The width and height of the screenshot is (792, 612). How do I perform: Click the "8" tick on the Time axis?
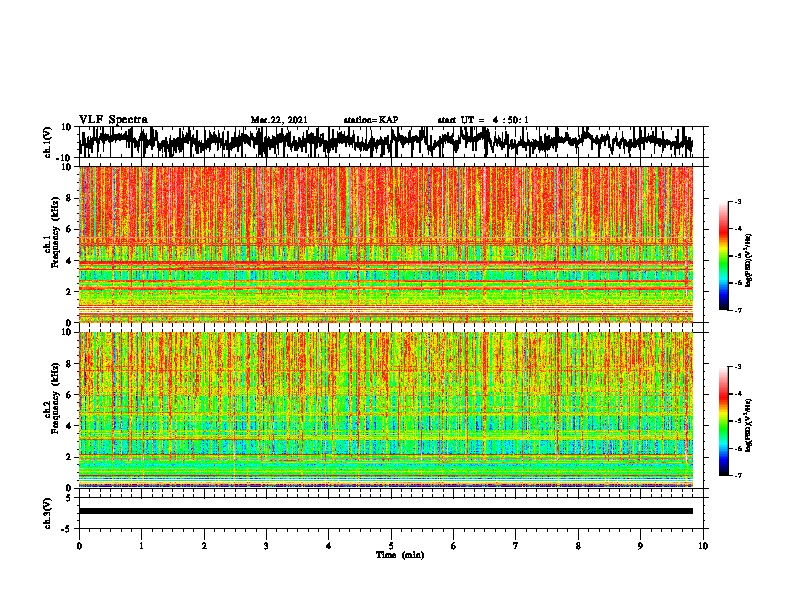(x=578, y=546)
